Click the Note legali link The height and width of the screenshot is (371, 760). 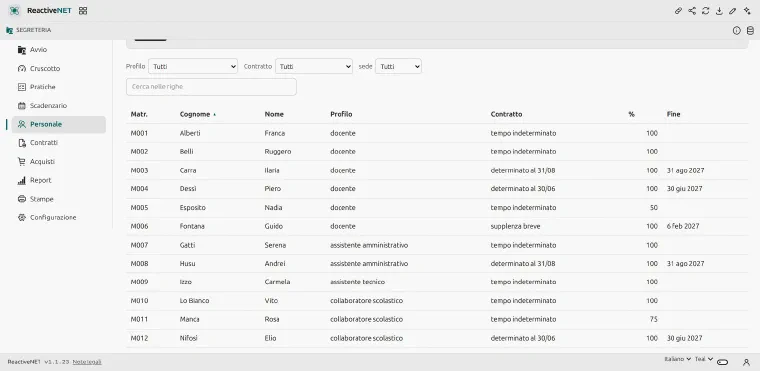coord(87,362)
